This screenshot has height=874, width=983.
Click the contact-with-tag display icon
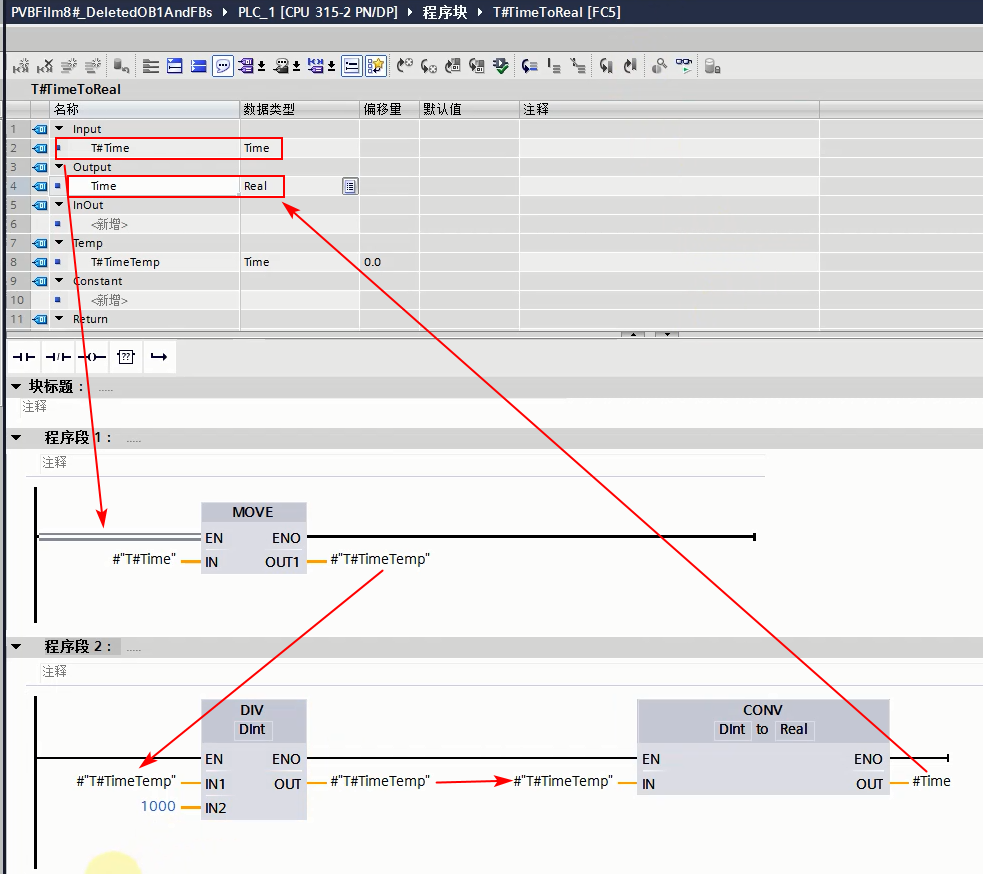point(316,66)
